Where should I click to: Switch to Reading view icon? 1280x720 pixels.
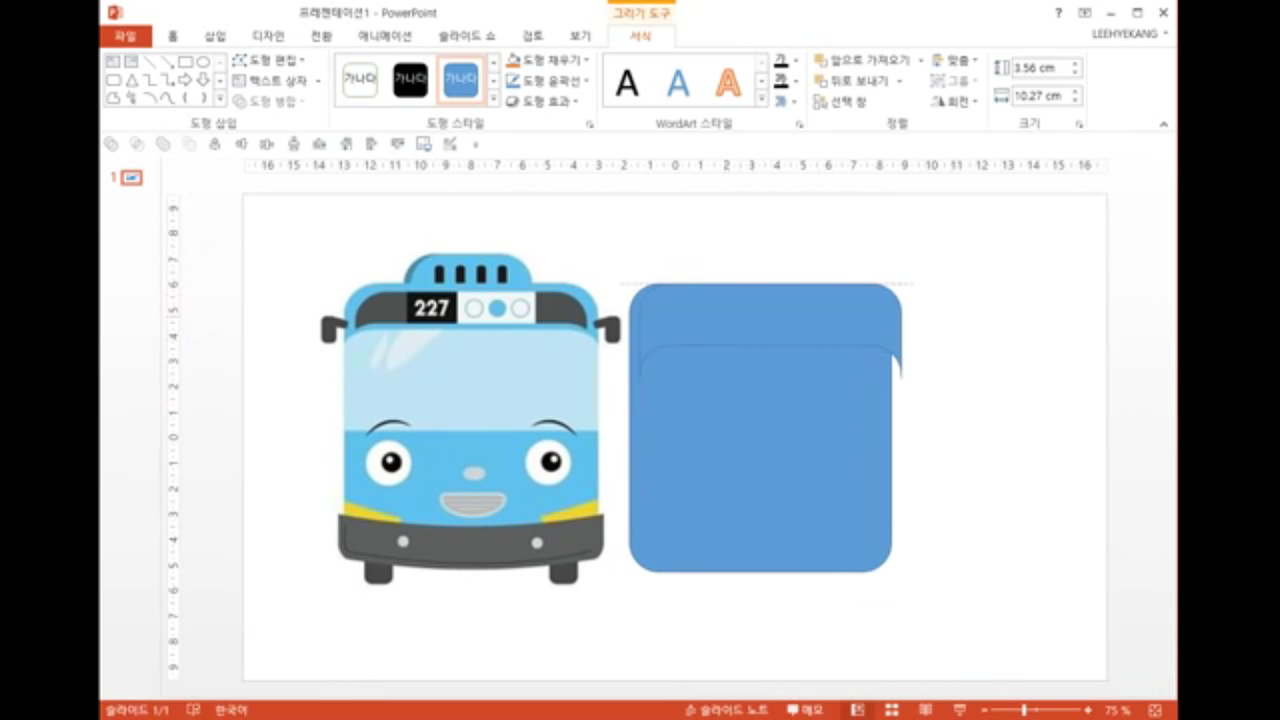925,710
